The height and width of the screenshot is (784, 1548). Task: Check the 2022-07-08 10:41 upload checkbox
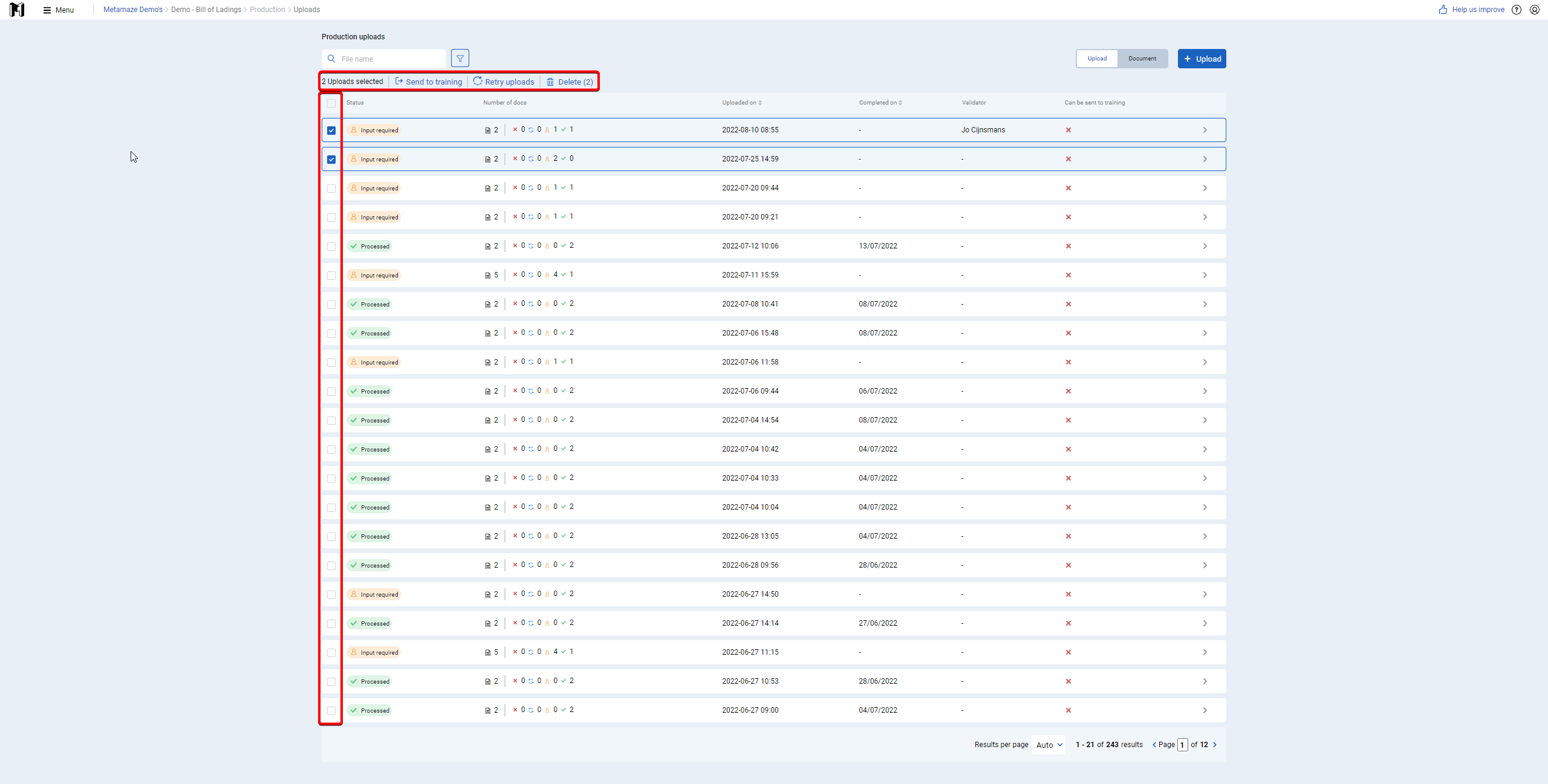(331, 305)
